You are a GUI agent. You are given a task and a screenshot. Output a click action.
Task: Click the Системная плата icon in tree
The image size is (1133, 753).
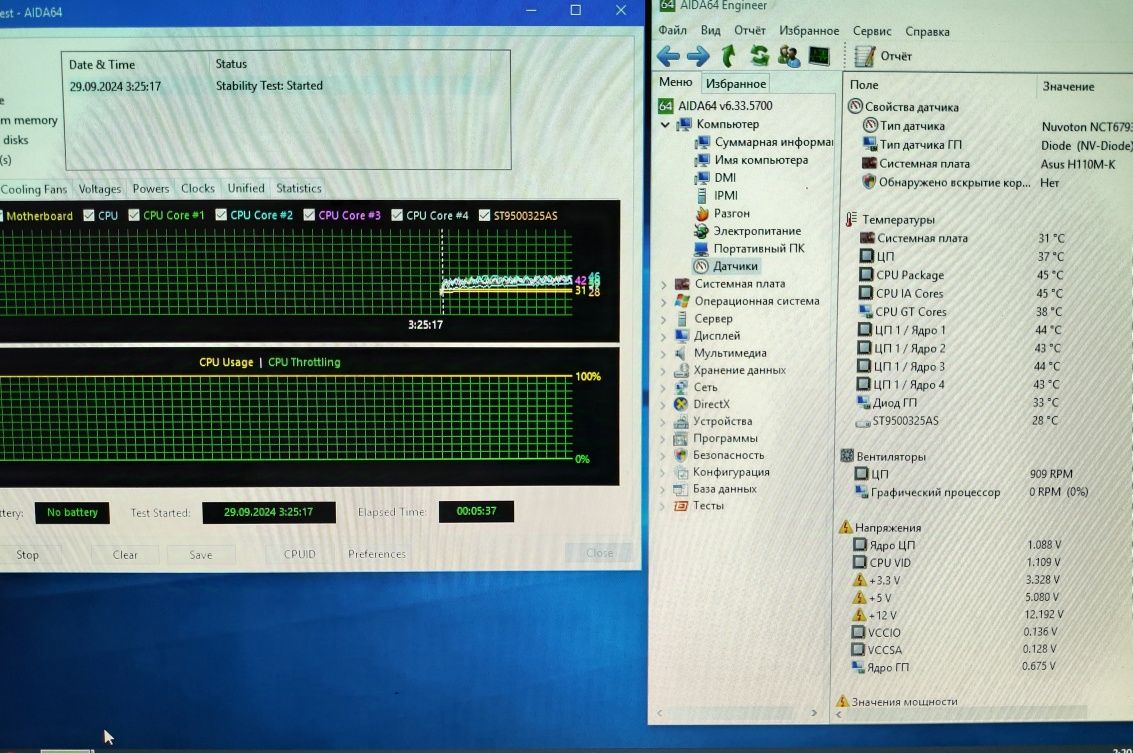coord(681,284)
